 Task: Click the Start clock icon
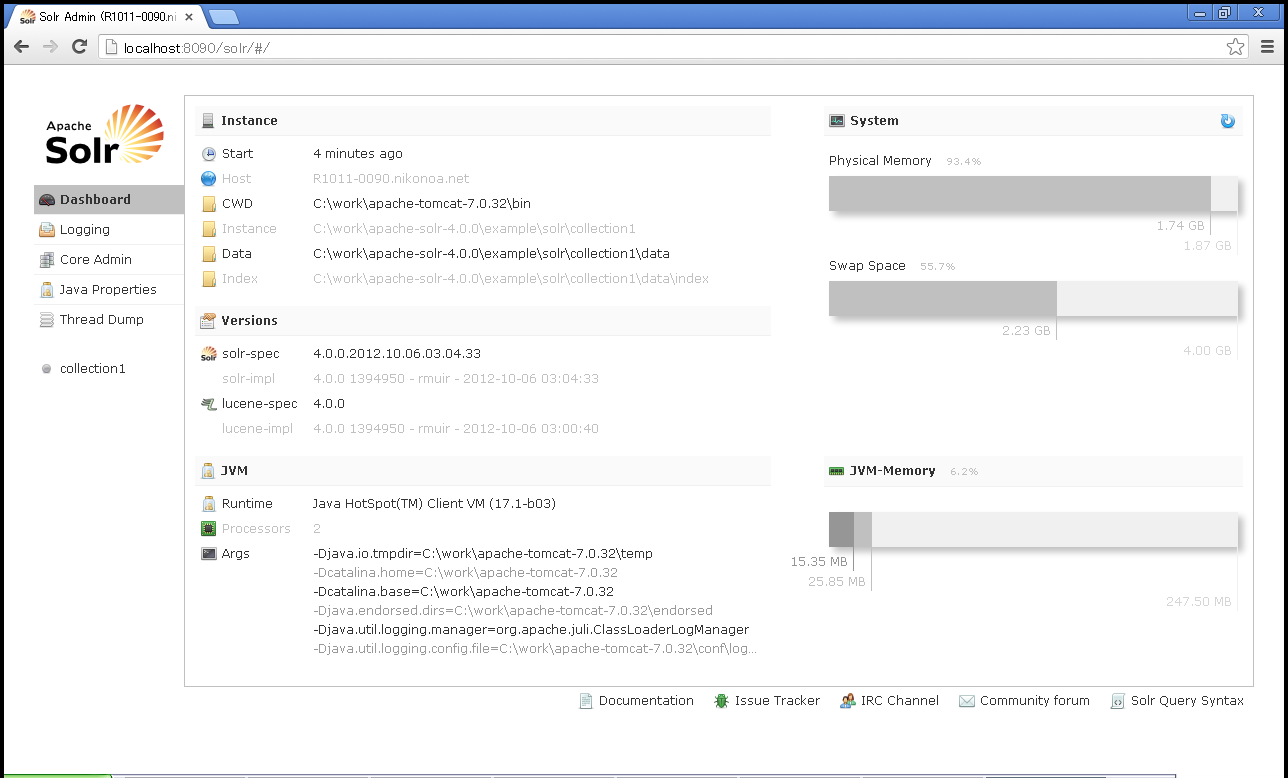click(208, 154)
